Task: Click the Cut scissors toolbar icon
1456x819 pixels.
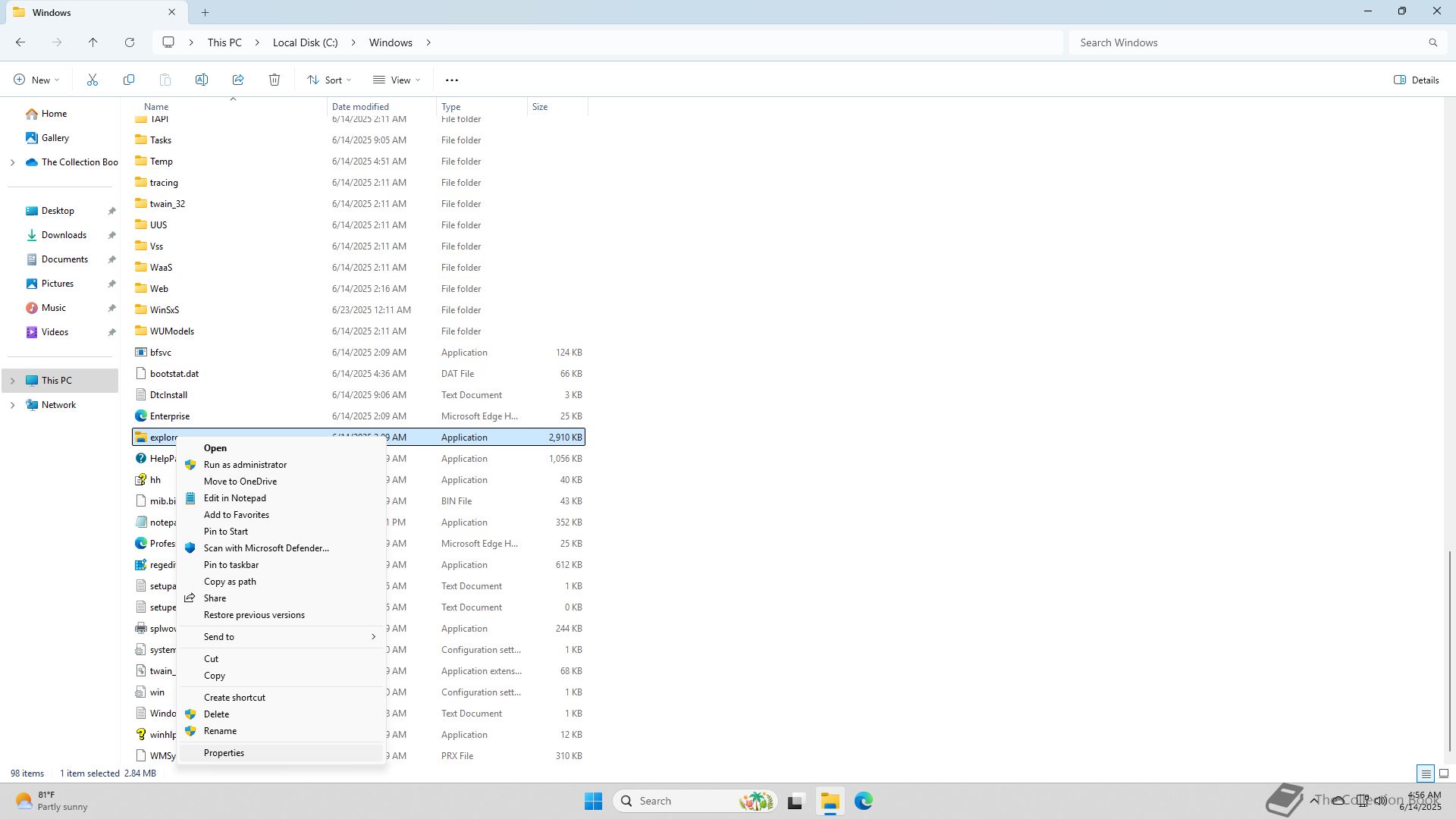Action: click(x=93, y=80)
